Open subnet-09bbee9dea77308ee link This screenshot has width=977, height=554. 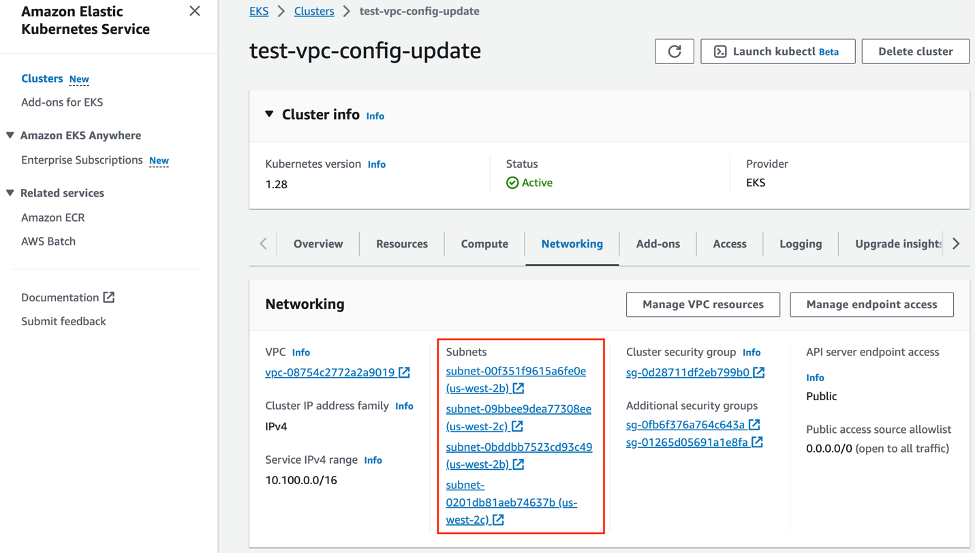tap(518, 409)
